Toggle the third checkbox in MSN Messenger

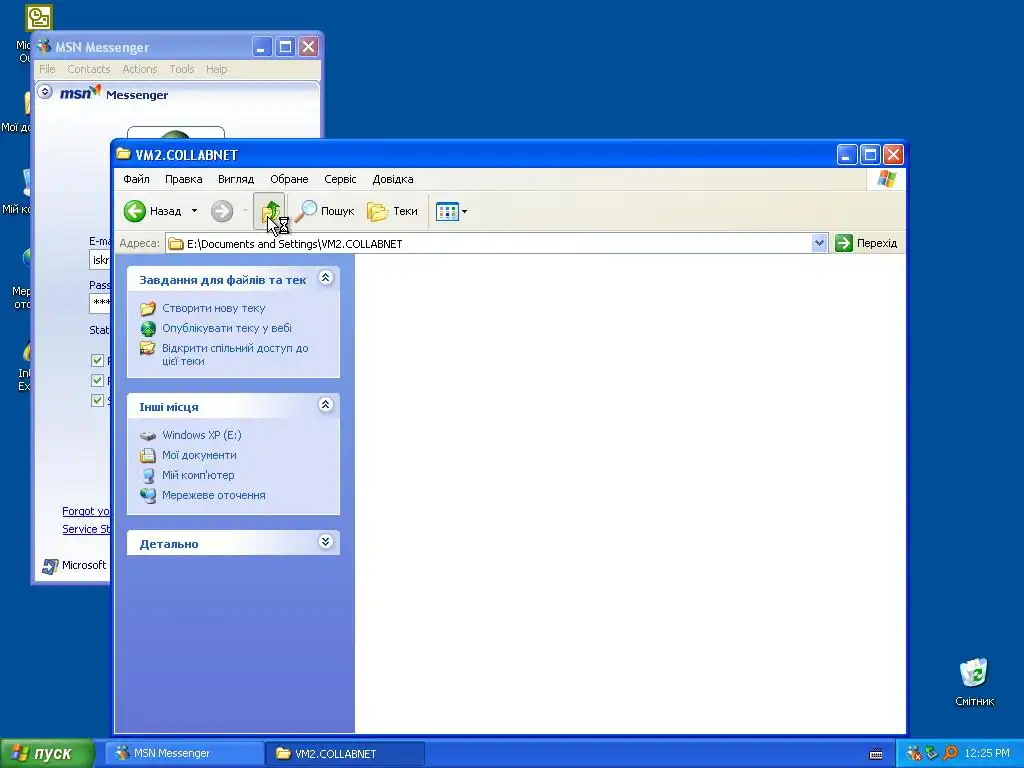(x=97, y=400)
